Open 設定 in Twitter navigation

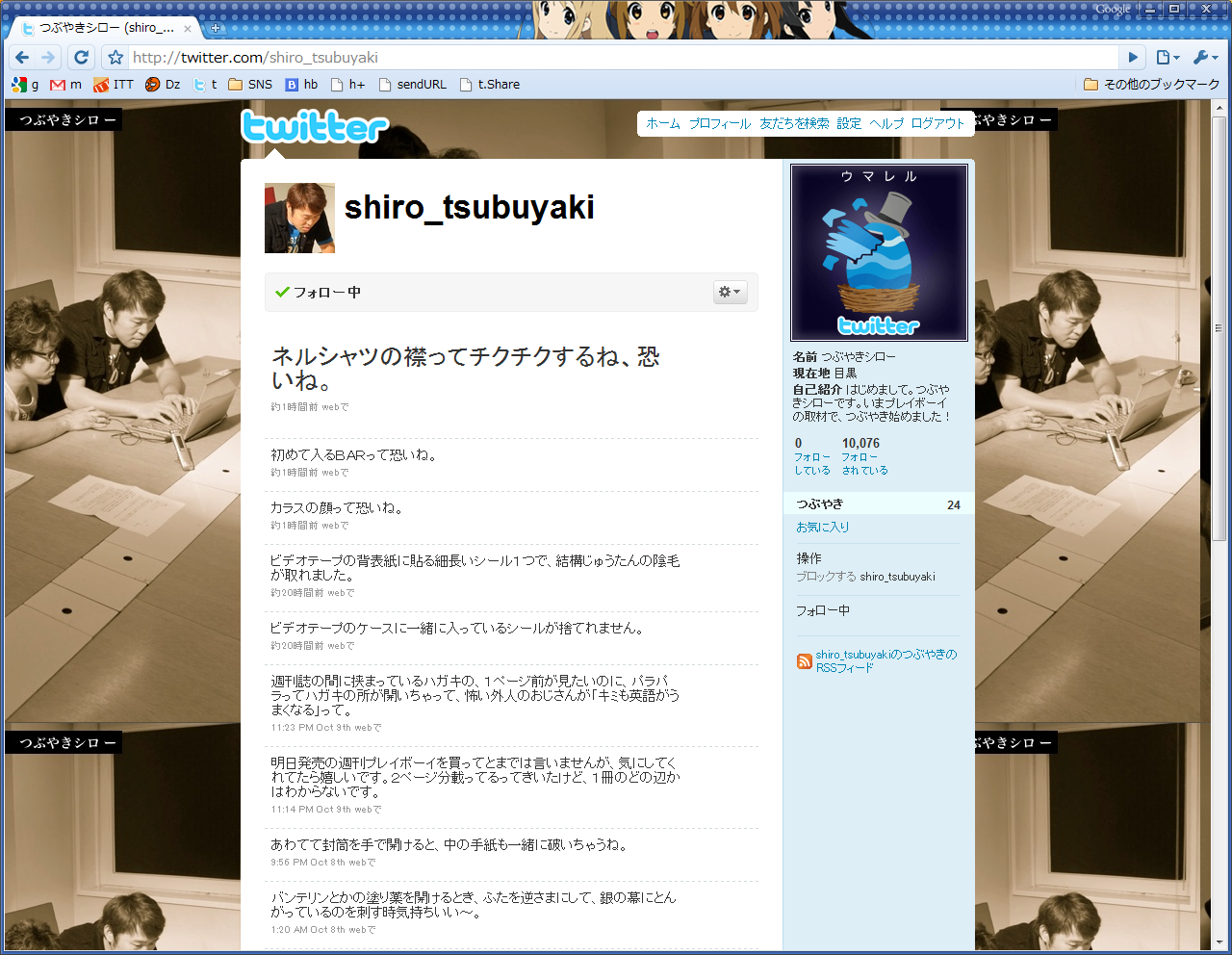point(849,123)
